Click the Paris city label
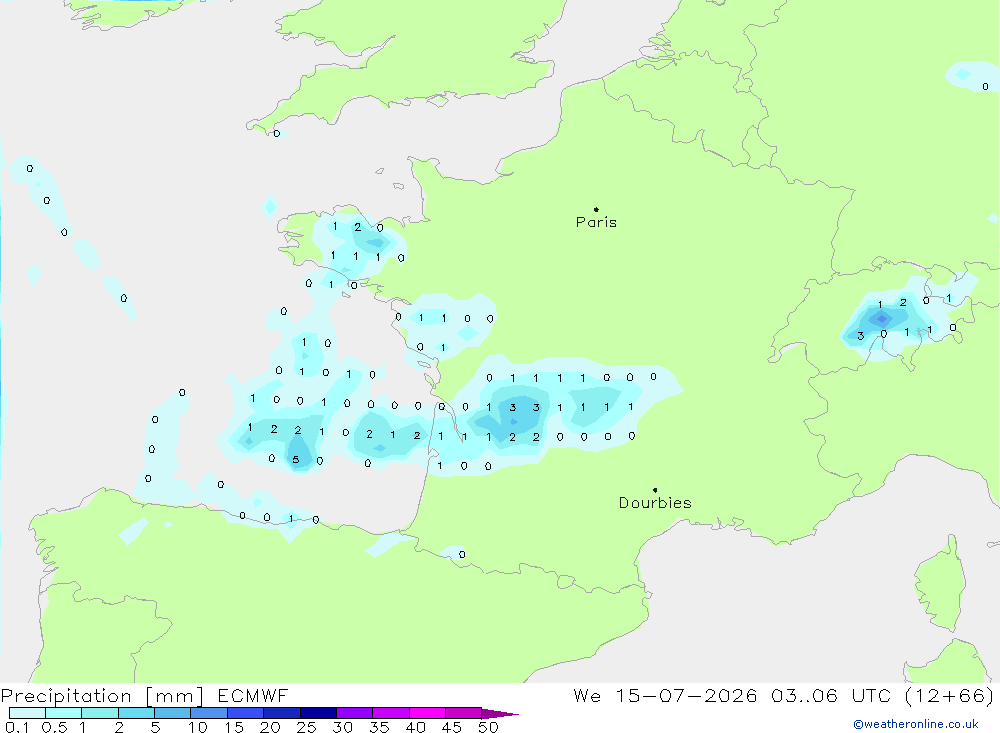This screenshot has width=1000, height=733. [596, 222]
